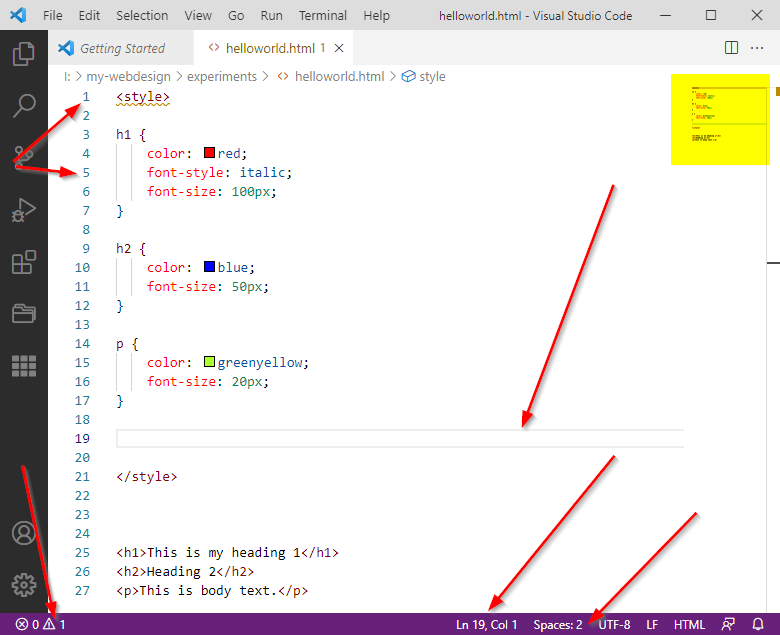Click the VS Code logo in title bar
Screen dimensions: 780x635
tap(18, 15)
